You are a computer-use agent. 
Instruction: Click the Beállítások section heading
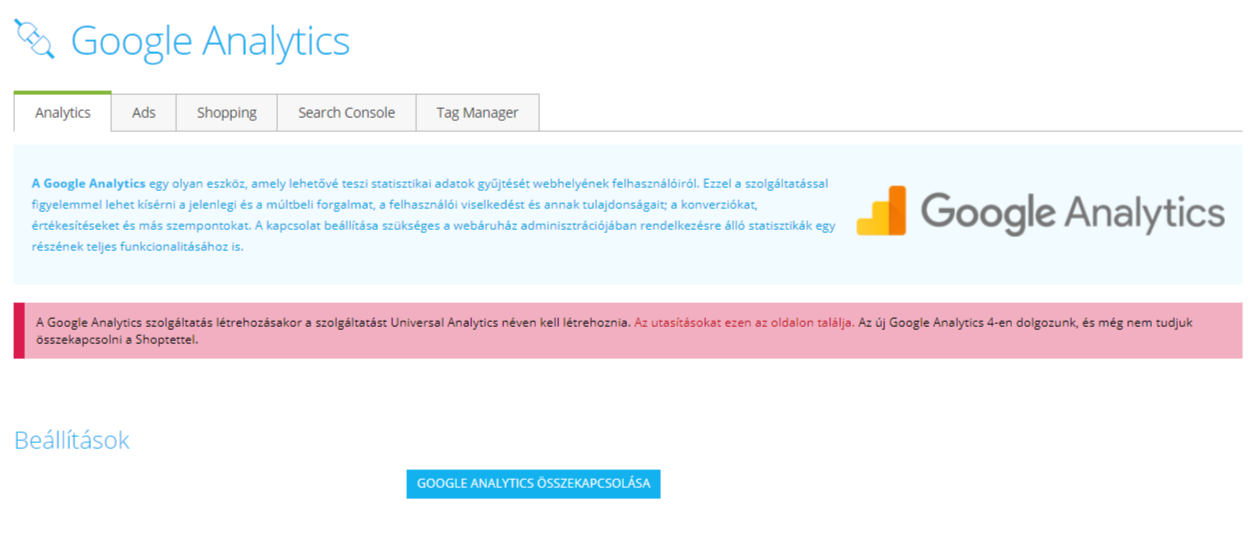click(x=72, y=440)
